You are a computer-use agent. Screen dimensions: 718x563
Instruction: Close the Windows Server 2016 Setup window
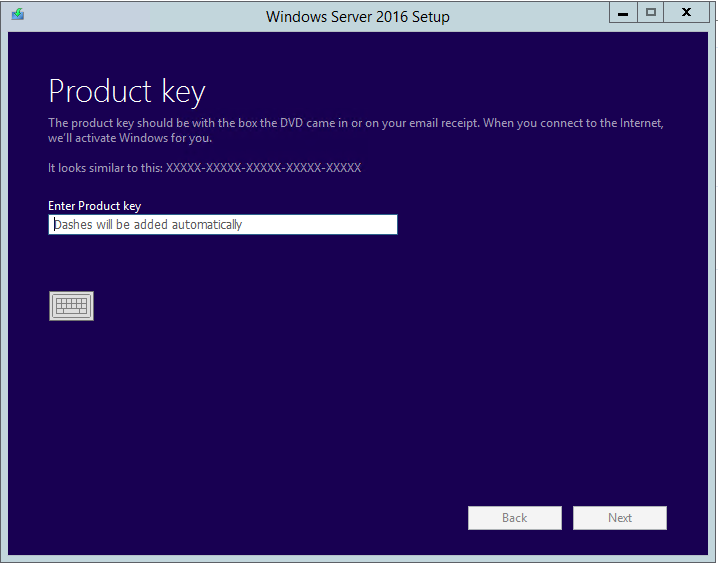click(x=686, y=13)
